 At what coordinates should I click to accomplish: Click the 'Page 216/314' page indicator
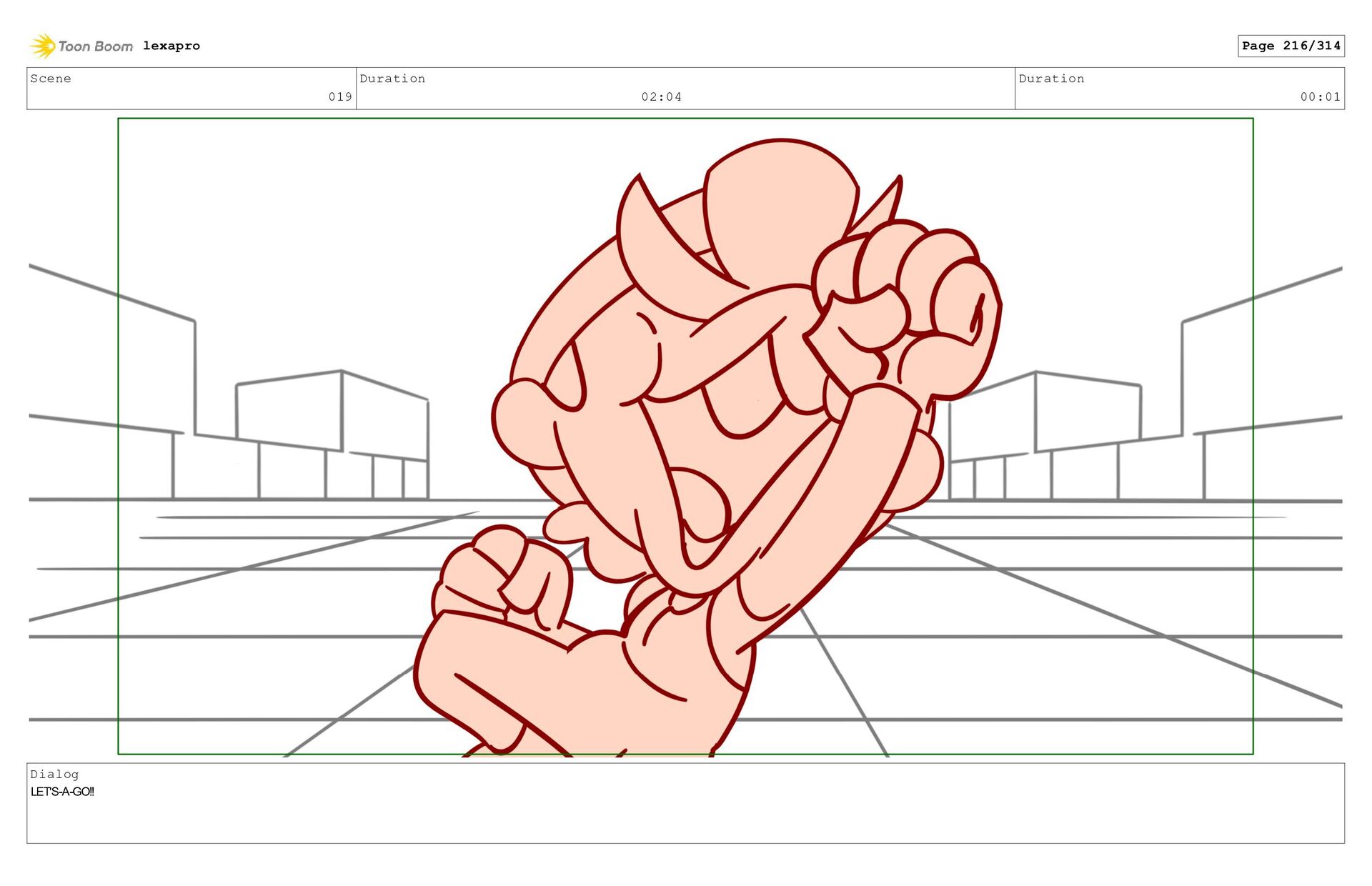(x=1291, y=46)
